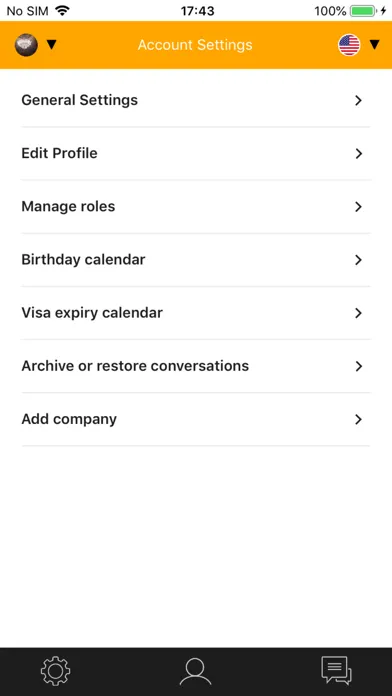Click the battery indicator in status bar

363,11
